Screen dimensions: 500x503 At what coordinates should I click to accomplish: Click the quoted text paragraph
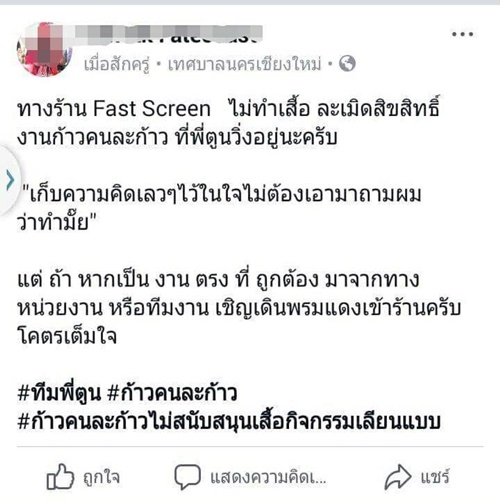[219, 209]
